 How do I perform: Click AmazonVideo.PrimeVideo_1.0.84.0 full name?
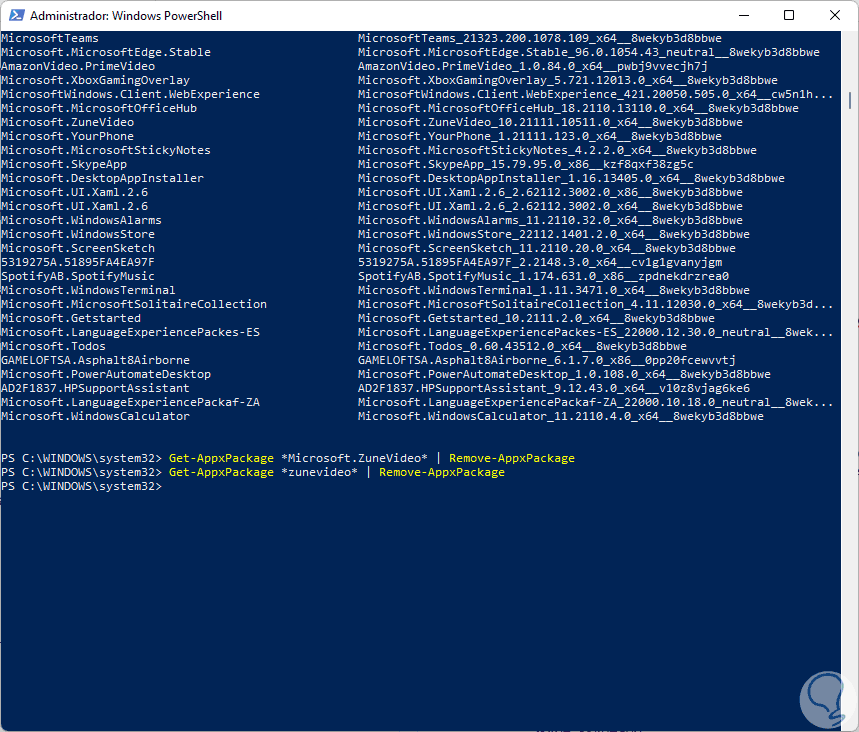[x=532, y=66]
